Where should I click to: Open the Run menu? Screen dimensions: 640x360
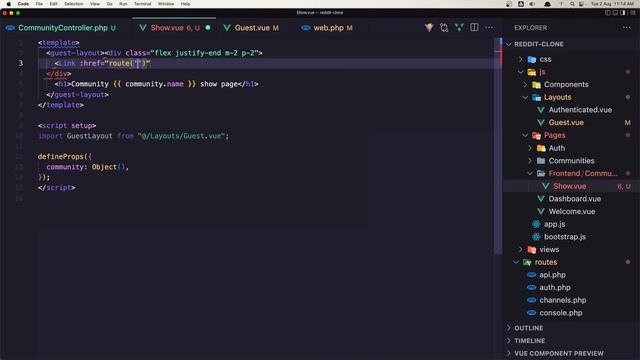123,4
